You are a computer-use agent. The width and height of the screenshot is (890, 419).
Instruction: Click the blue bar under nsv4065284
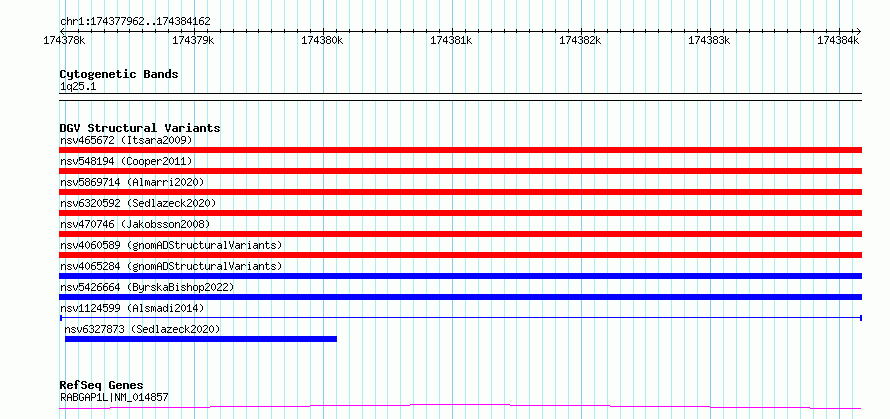460,276
